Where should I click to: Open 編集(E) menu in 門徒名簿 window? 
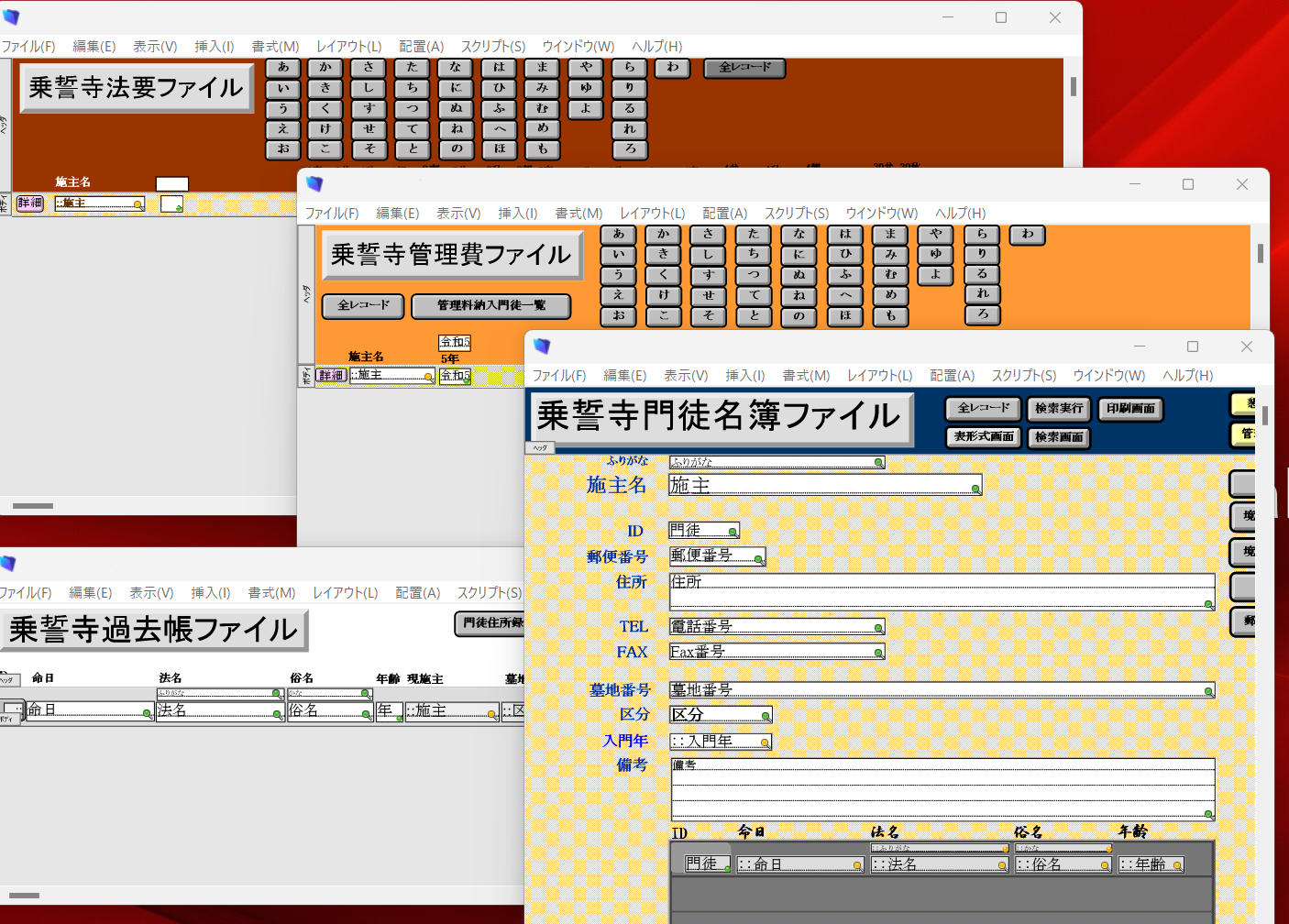click(x=625, y=375)
